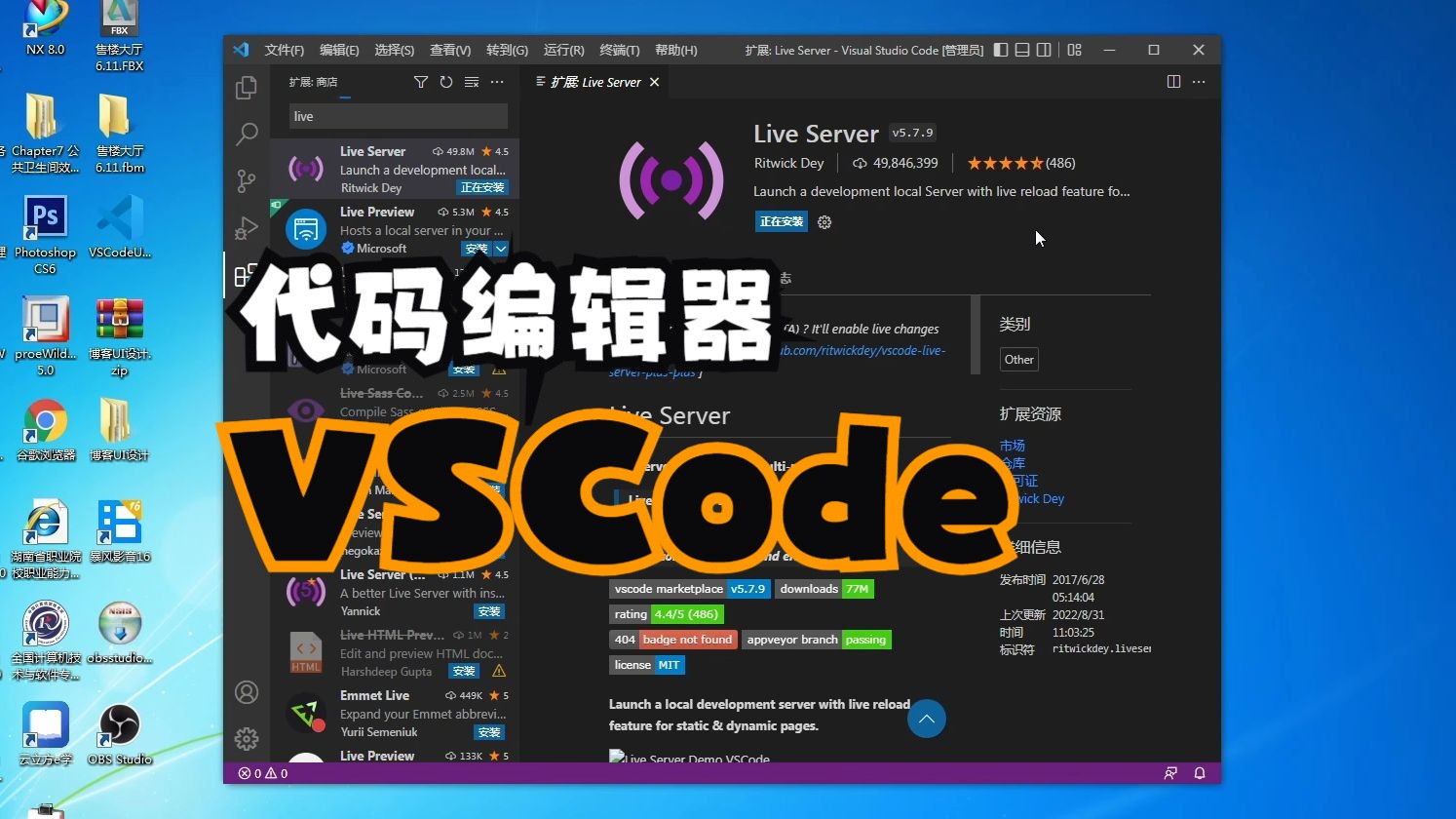
Task: Click the scroll-to-top round arrow button
Action: (927, 719)
